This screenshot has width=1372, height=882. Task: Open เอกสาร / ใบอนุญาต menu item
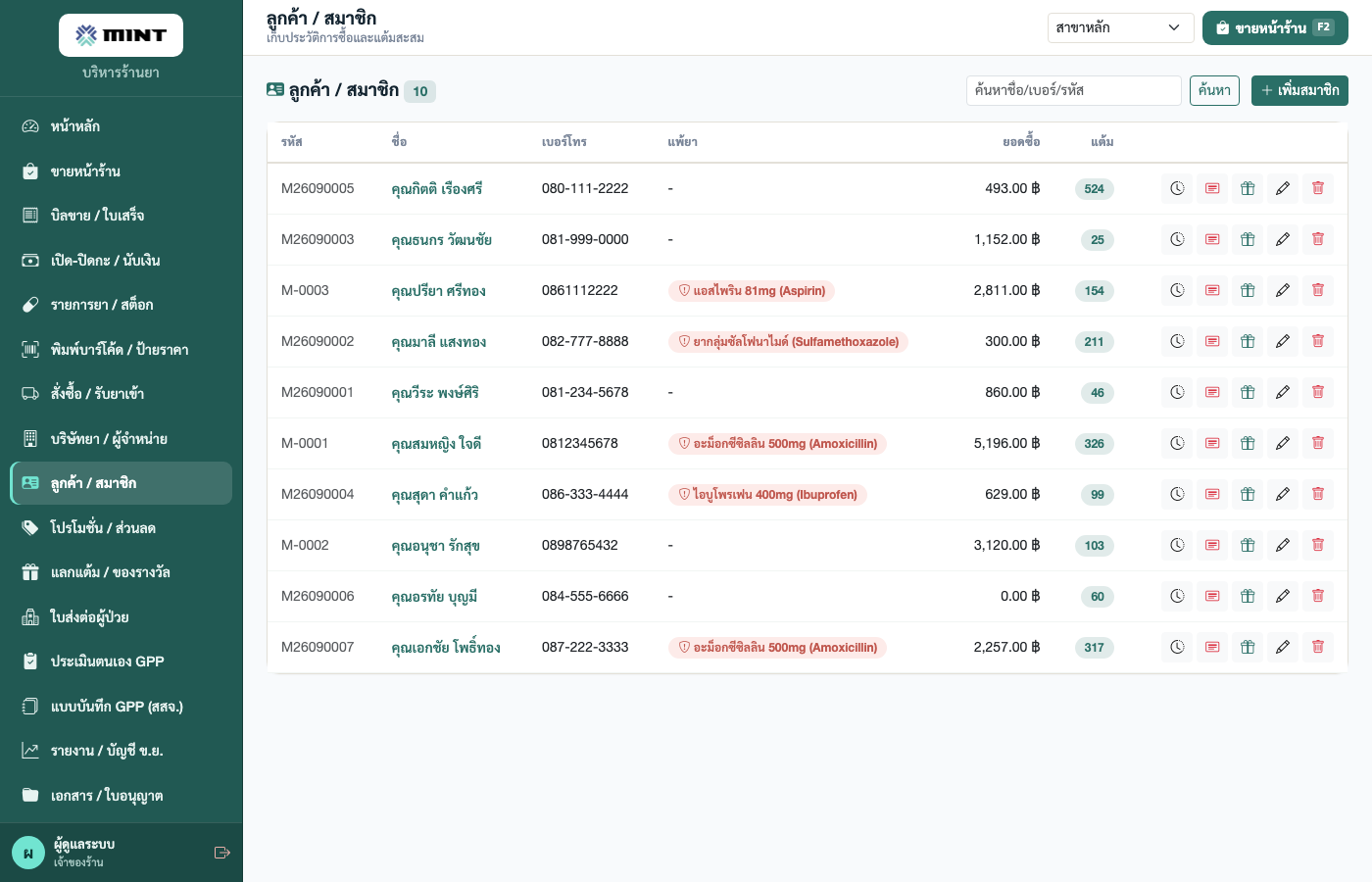point(122,796)
